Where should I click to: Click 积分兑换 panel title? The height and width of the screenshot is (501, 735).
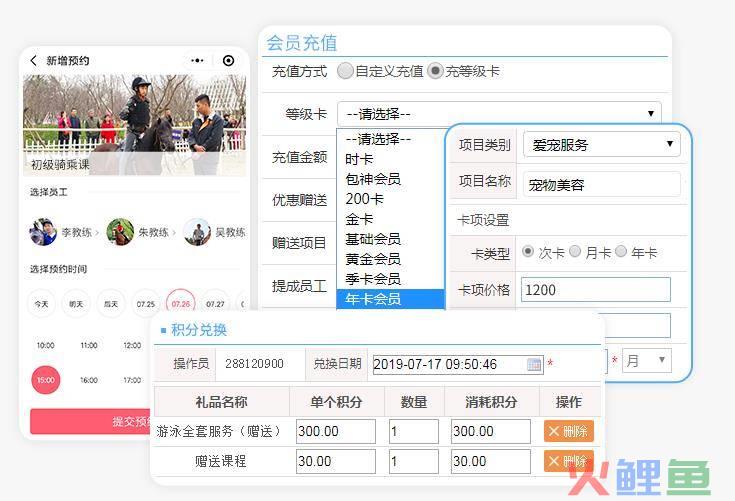pyautogui.click(x=199, y=330)
